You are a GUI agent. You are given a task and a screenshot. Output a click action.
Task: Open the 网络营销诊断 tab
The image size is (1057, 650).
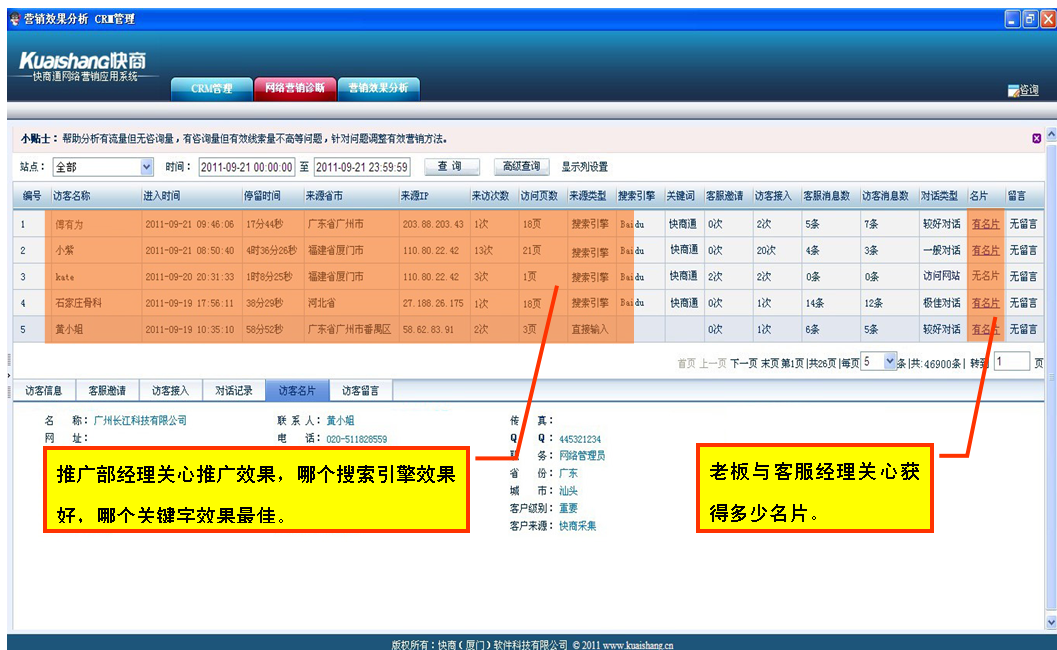click(x=294, y=89)
